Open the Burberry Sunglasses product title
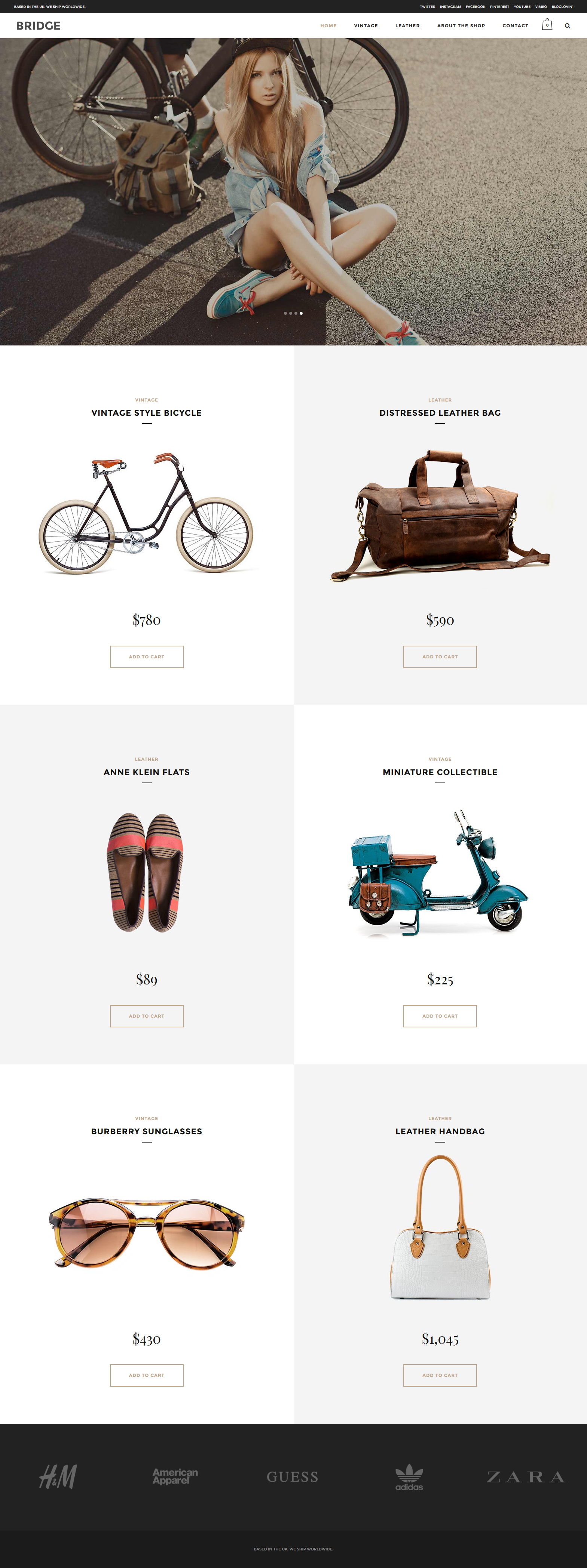This screenshot has width=587, height=1568. [147, 1131]
